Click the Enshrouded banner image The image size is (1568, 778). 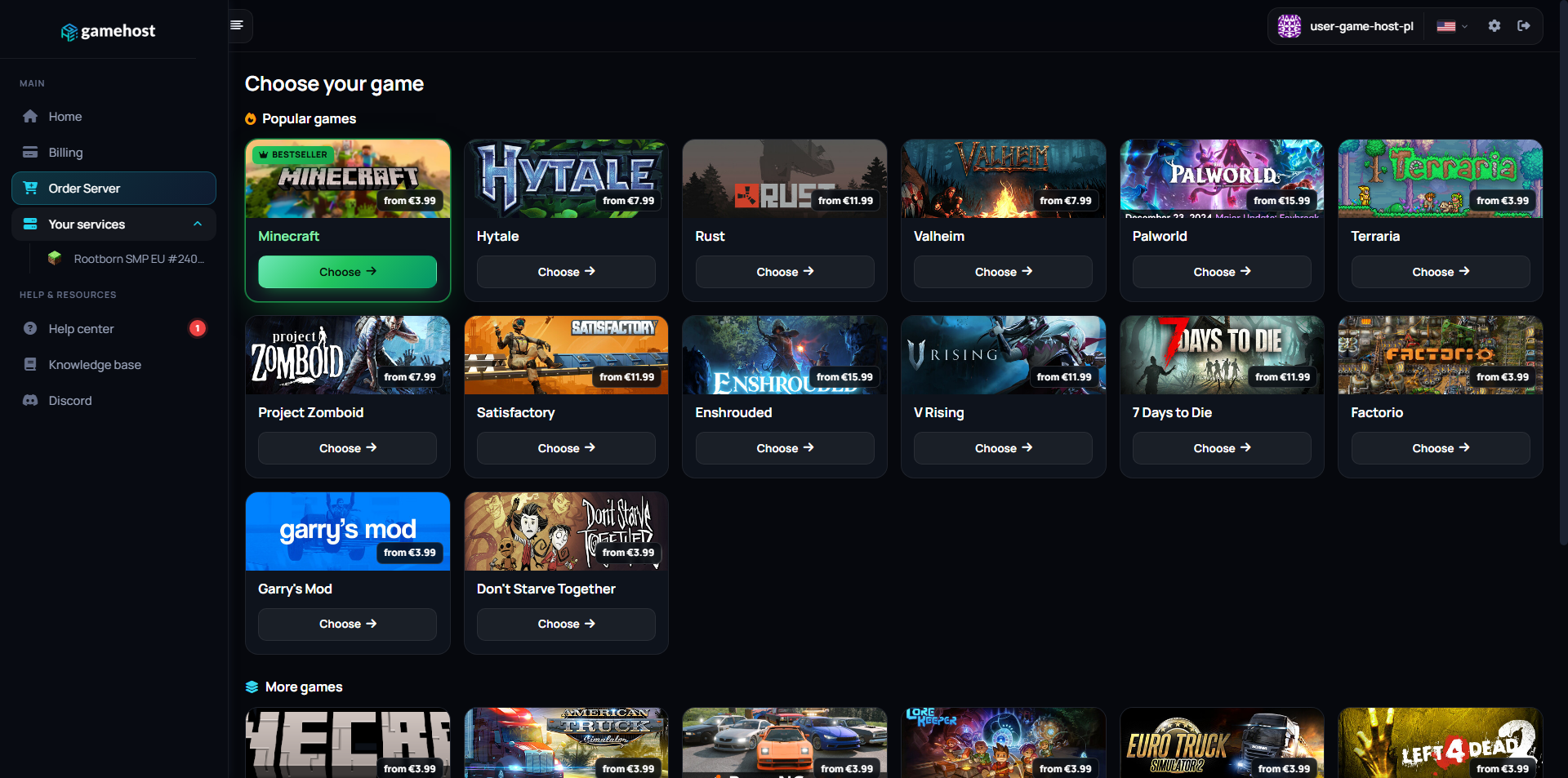pos(785,355)
